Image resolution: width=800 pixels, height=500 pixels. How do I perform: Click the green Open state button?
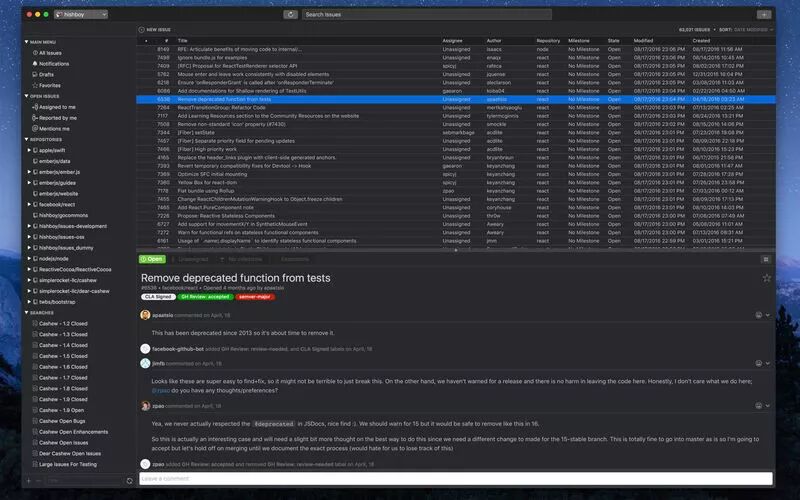coord(152,259)
